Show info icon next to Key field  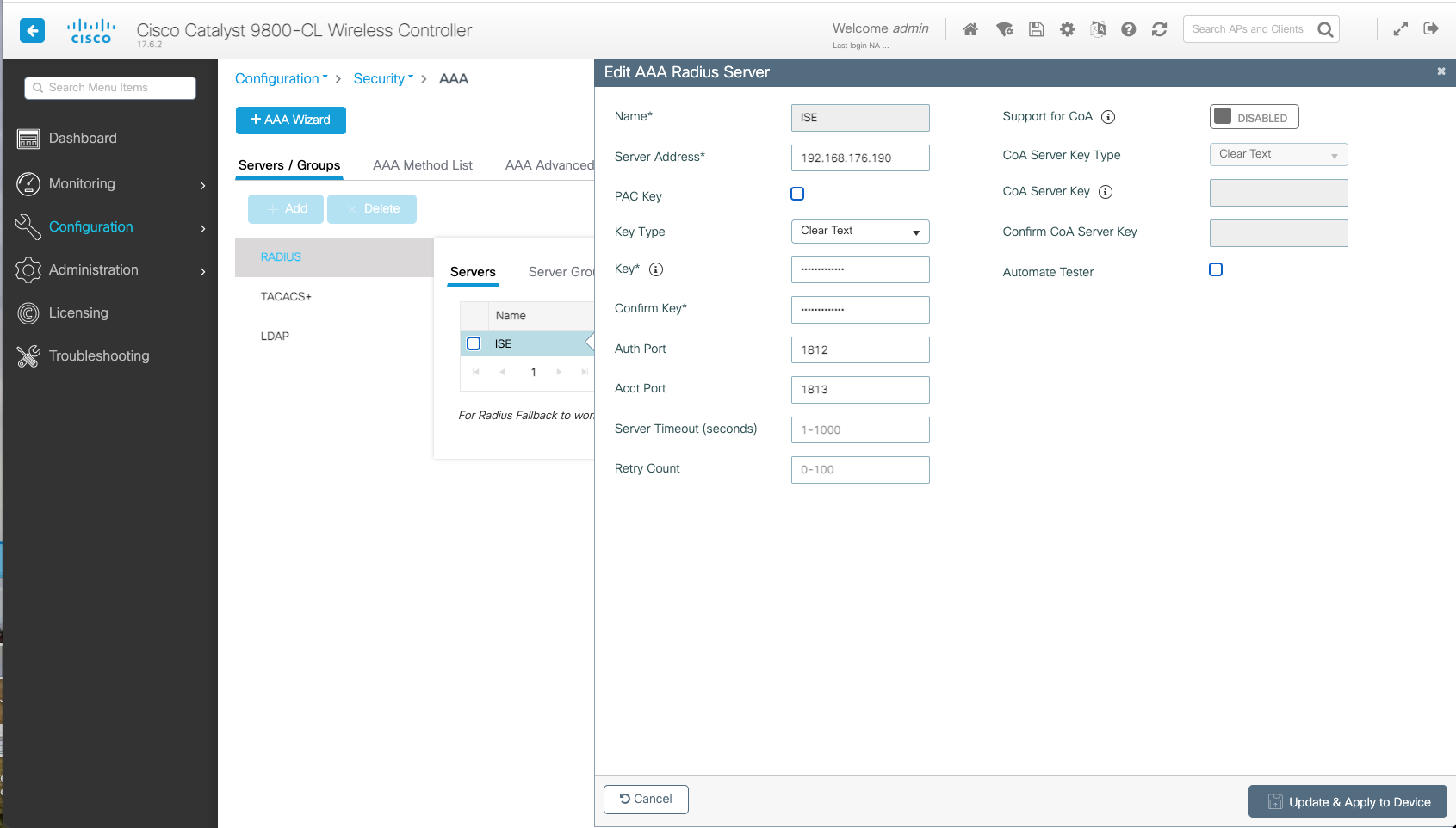coord(656,269)
